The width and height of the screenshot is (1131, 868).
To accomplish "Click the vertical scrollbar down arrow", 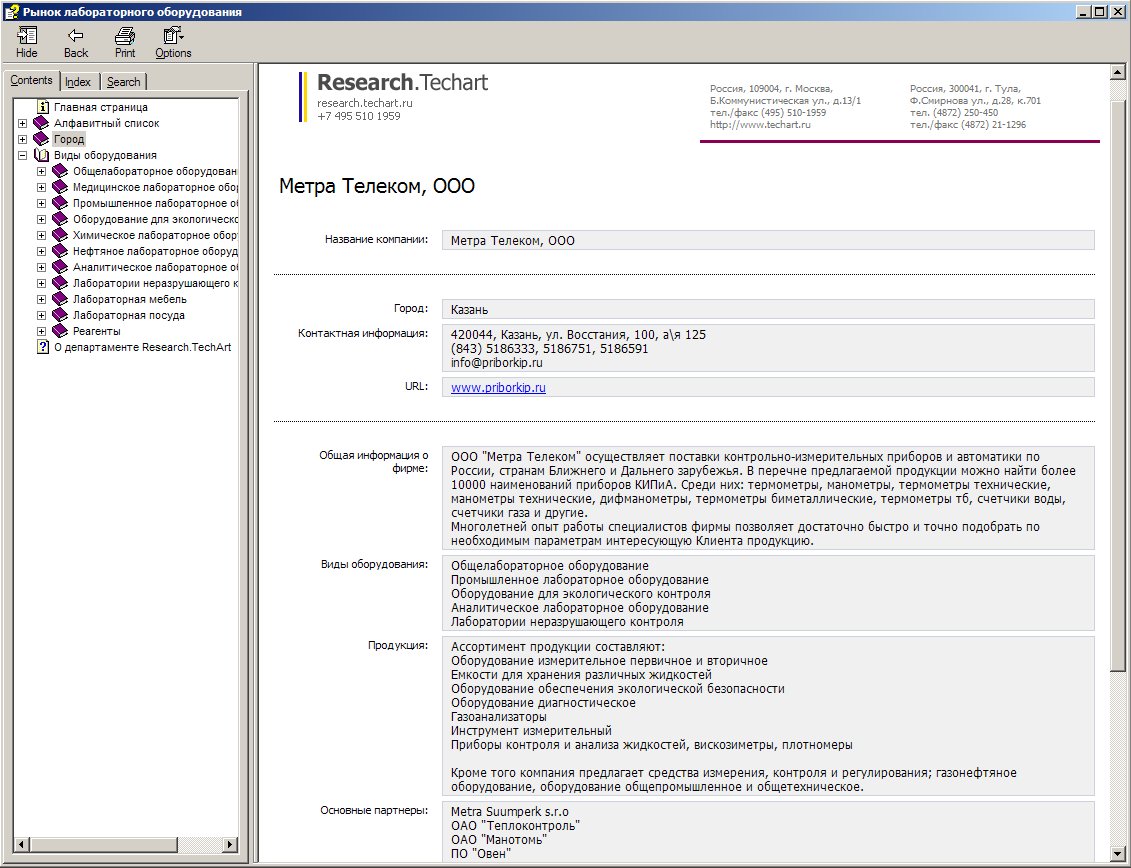I will coord(1117,852).
